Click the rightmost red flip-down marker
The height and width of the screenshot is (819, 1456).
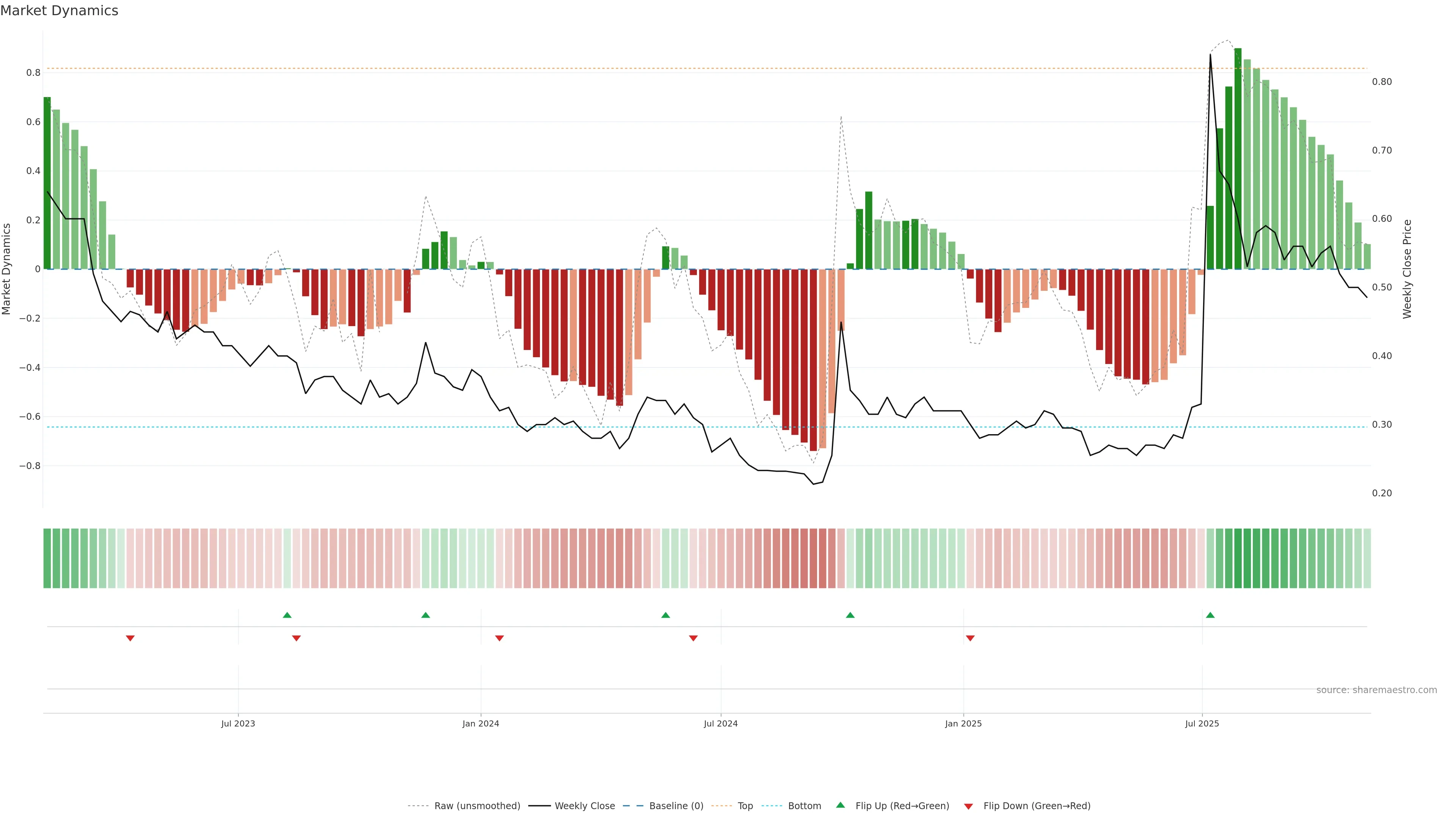pos(971,638)
